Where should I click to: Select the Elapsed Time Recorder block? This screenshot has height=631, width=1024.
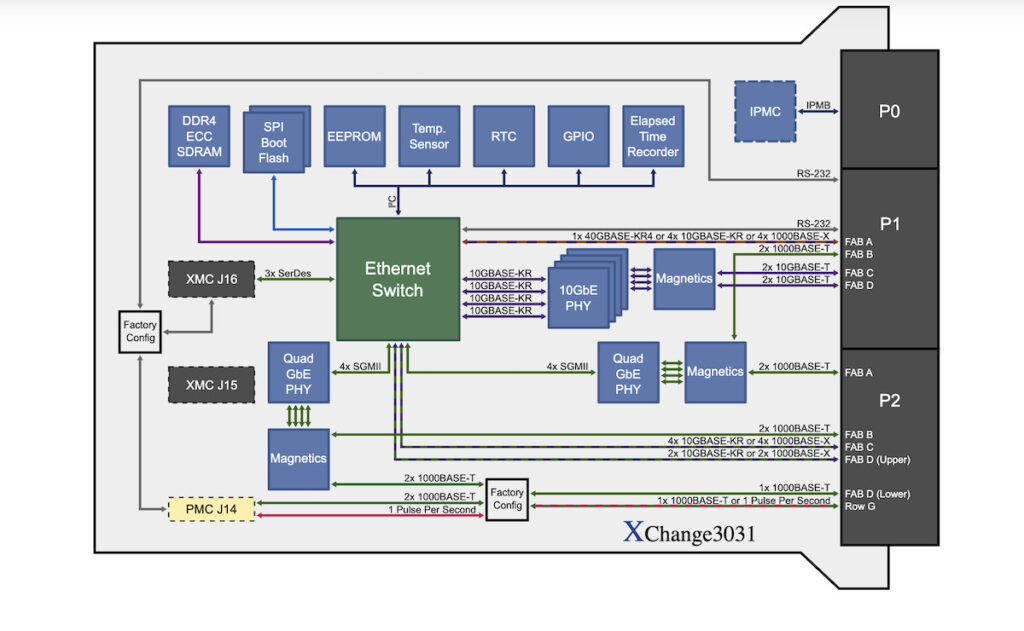pyautogui.click(x=653, y=136)
